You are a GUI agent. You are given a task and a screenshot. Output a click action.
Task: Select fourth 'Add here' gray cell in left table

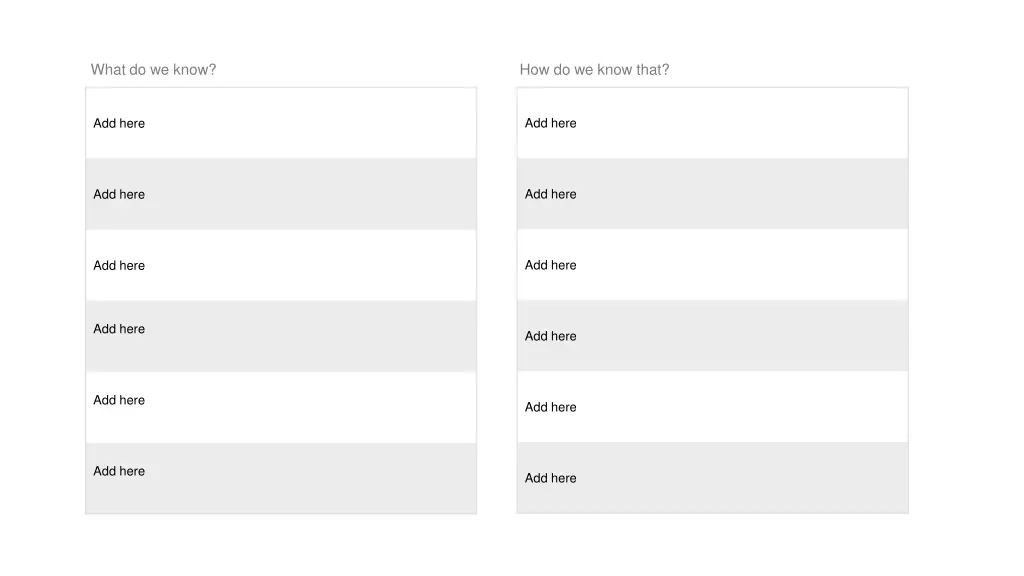tap(281, 336)
